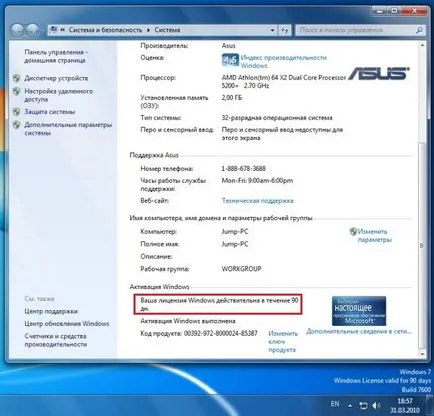Click the Jump-PC value in Полное имя row
The height and width of the screenshot is (416, 434).
[x=235, y=244]
